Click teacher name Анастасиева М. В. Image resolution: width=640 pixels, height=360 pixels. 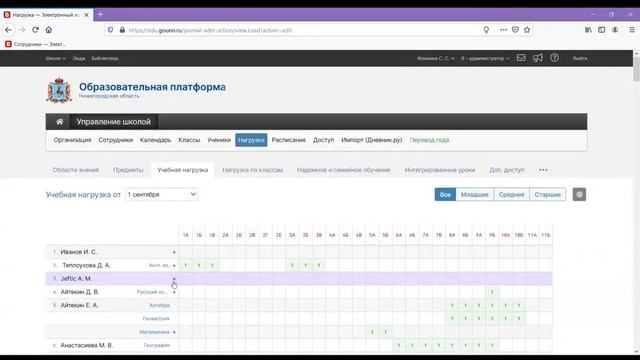87,345
